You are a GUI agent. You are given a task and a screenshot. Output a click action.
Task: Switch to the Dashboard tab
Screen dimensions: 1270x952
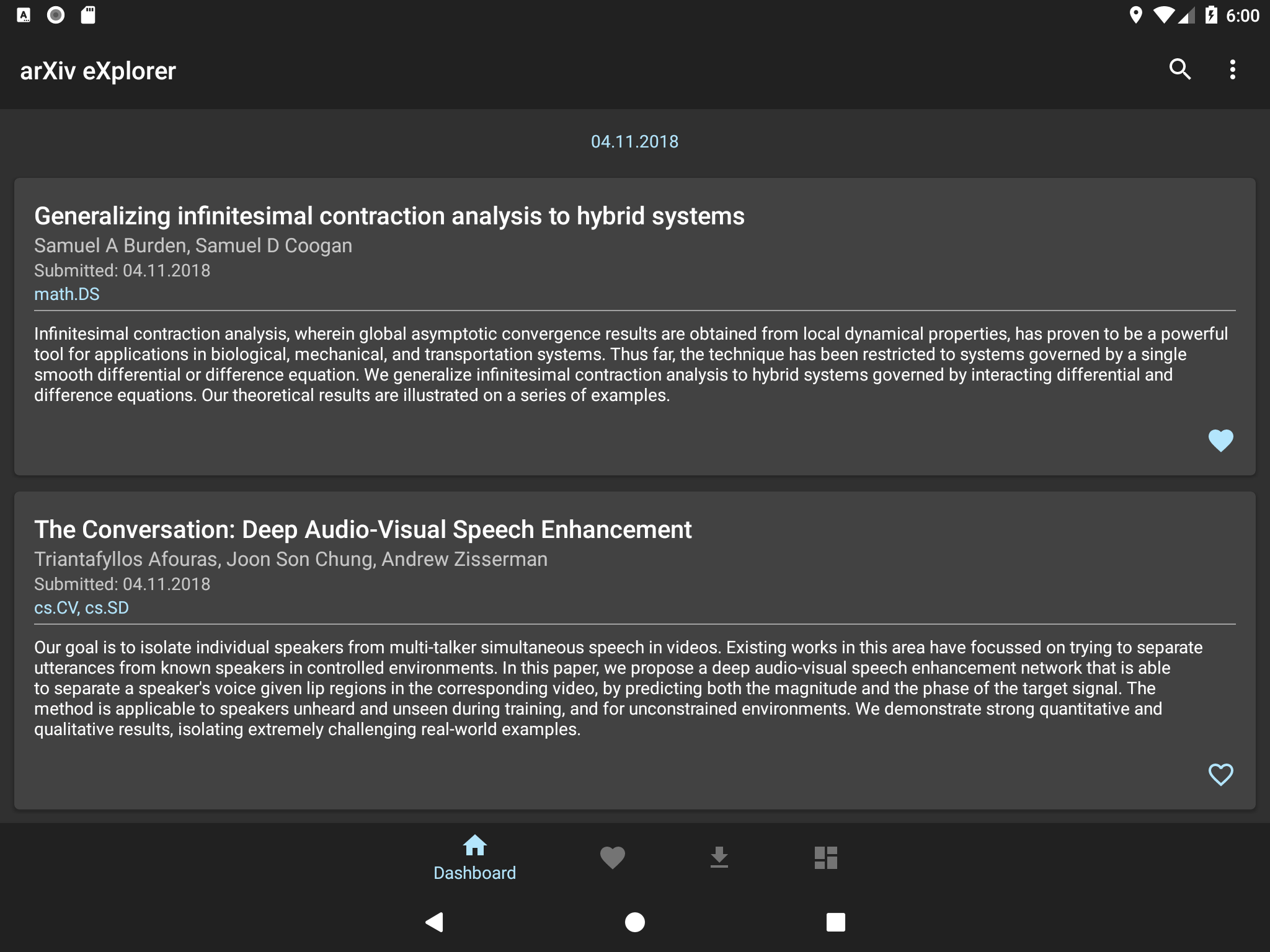(x=474, y=858)
